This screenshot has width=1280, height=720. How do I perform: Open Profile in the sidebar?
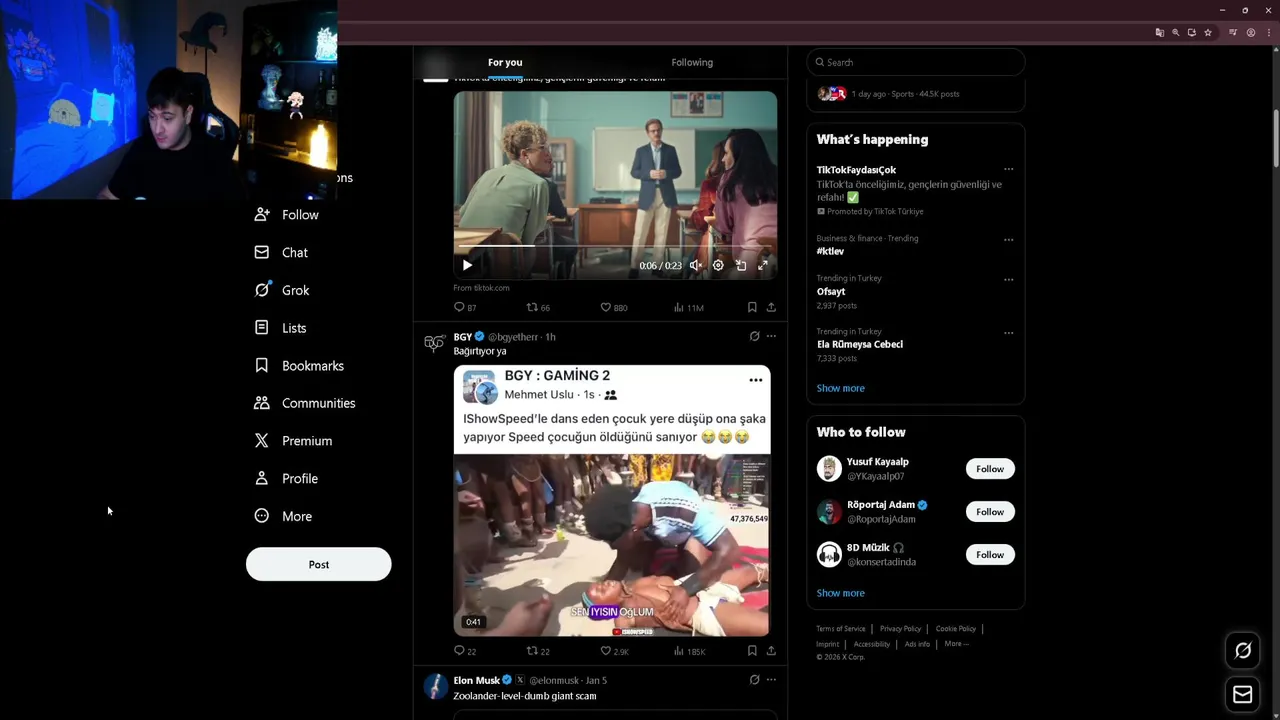(286, 479)
